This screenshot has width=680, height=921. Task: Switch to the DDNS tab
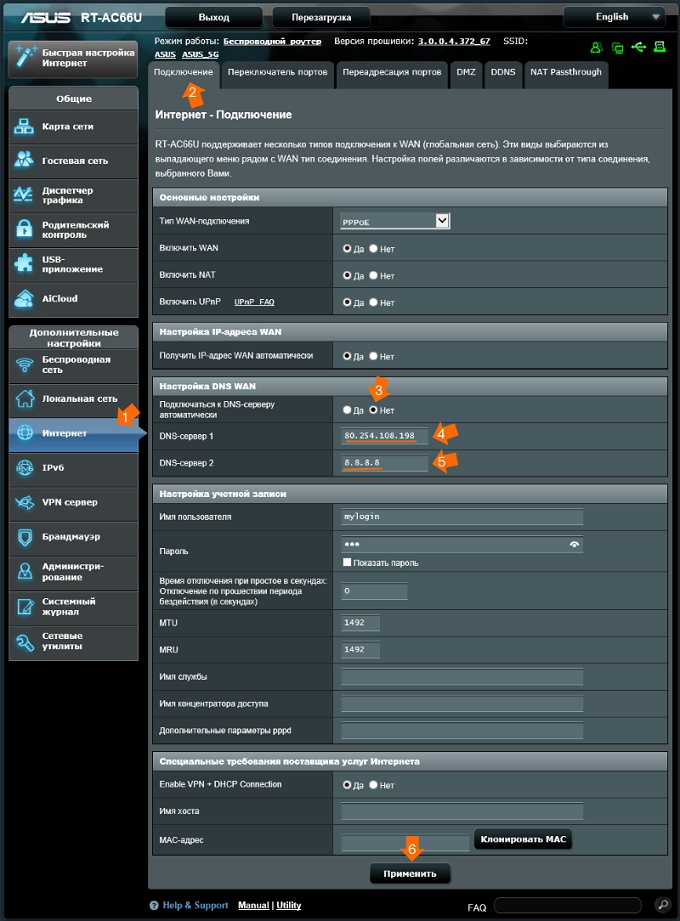point(503,73)
